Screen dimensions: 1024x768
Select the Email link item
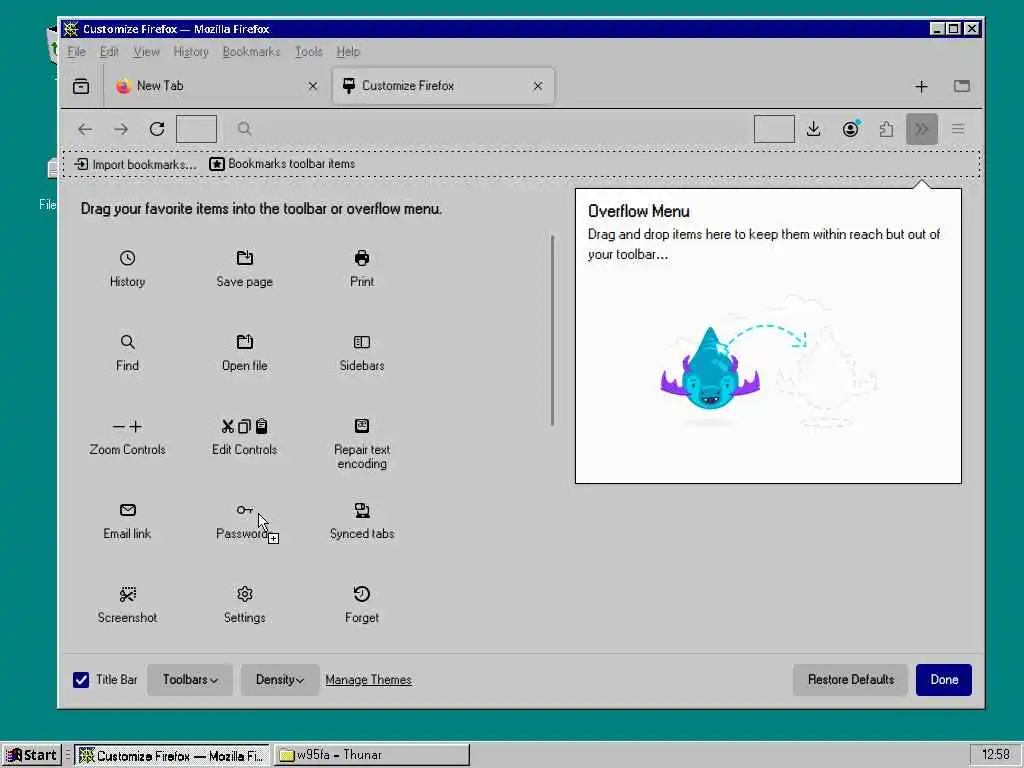[x=127, y=521]
